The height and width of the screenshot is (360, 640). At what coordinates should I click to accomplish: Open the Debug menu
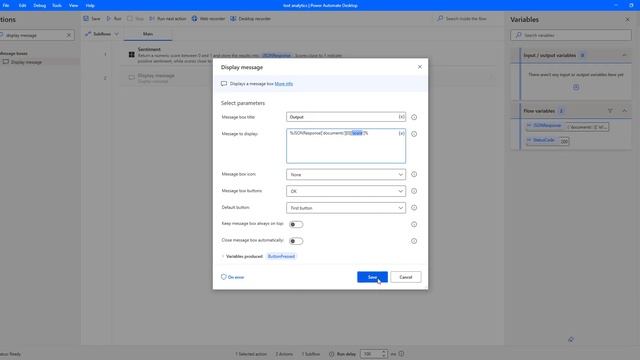click(40, 6)
